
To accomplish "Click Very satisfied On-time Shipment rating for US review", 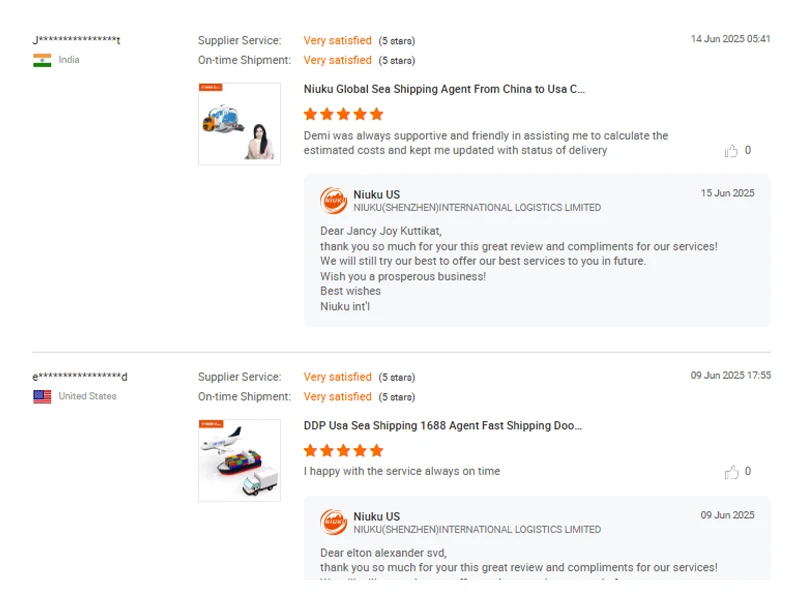I will click(x=337, y=397).
